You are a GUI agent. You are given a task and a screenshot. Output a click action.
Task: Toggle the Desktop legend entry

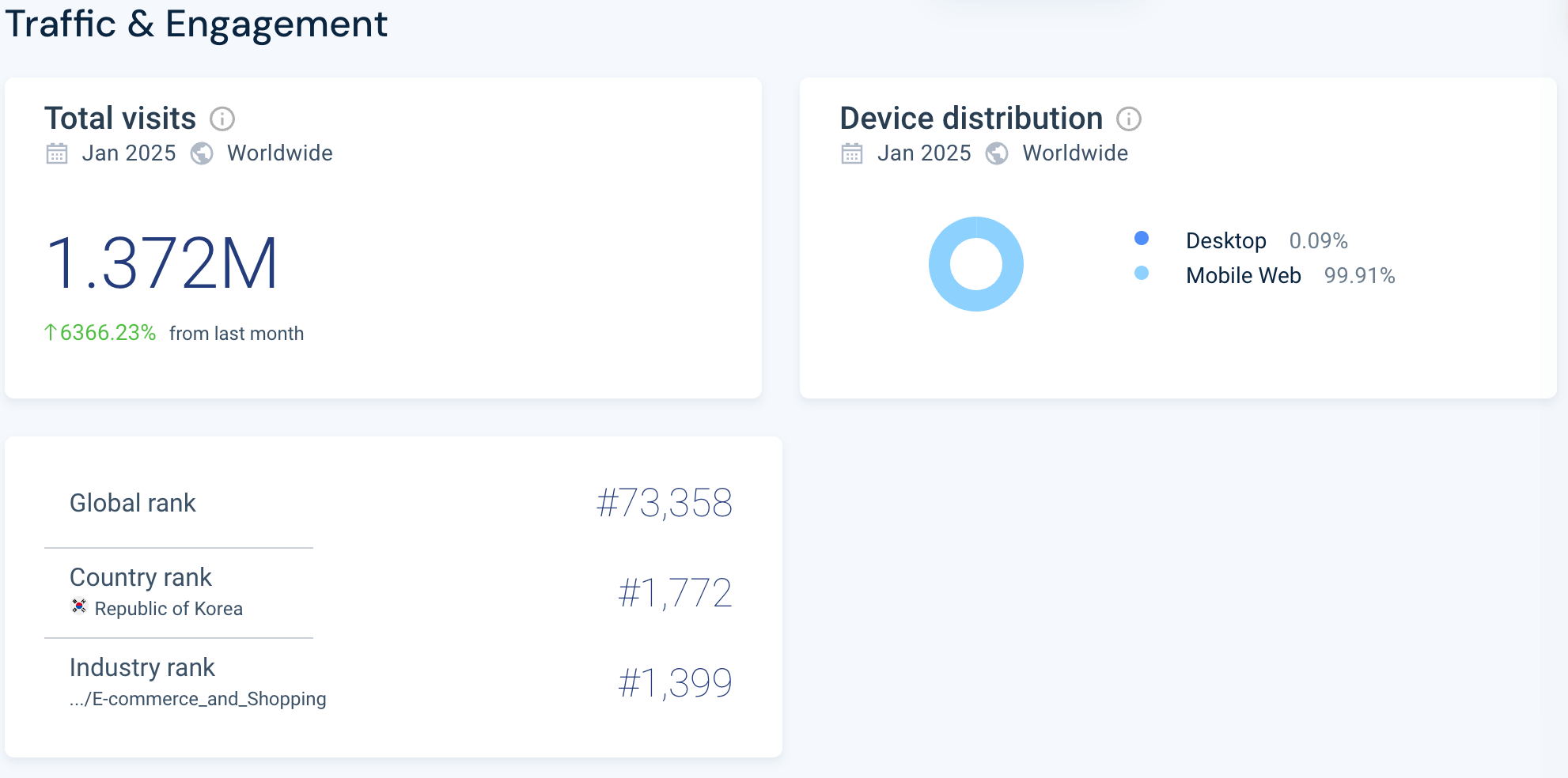coord(1225,240)
